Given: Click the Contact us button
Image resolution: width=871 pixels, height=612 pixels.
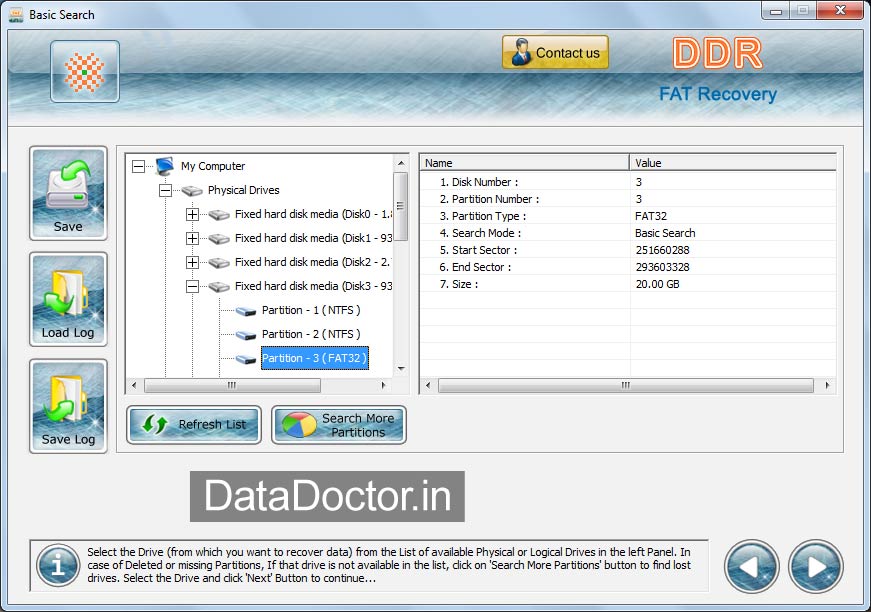Looking at the screenshot, I should pos(555,52).
